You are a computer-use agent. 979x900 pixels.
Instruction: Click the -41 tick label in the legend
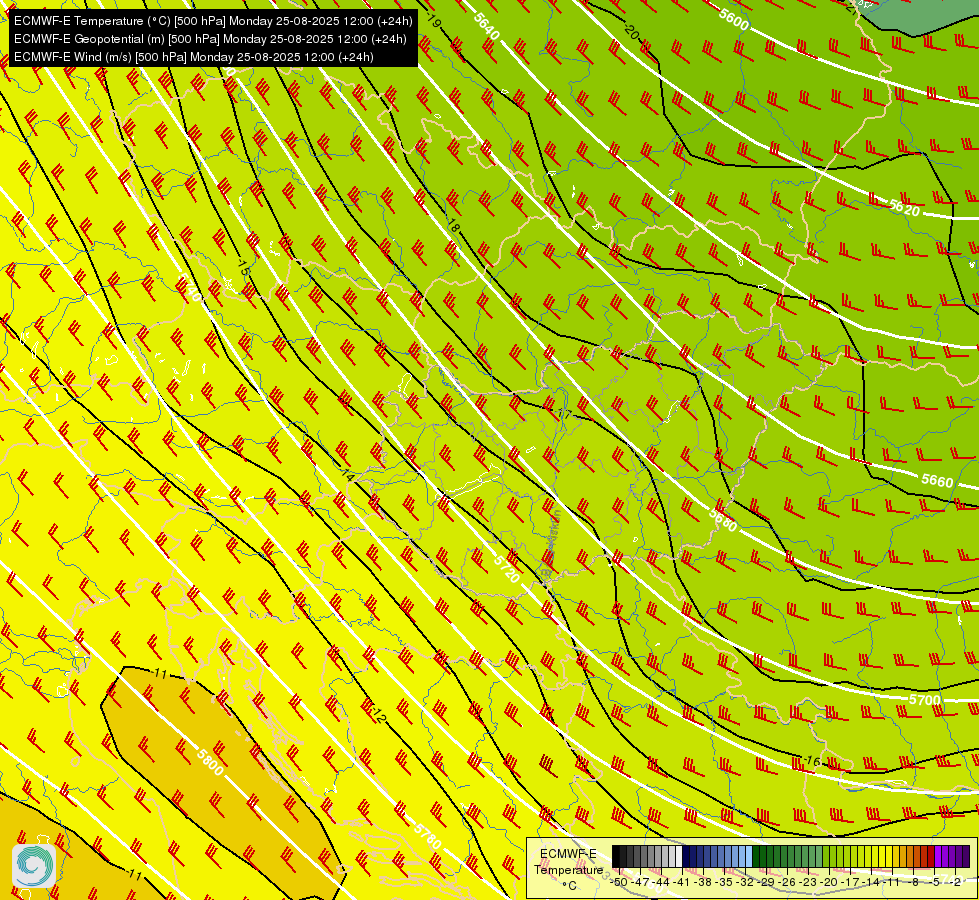click(683, 882)
